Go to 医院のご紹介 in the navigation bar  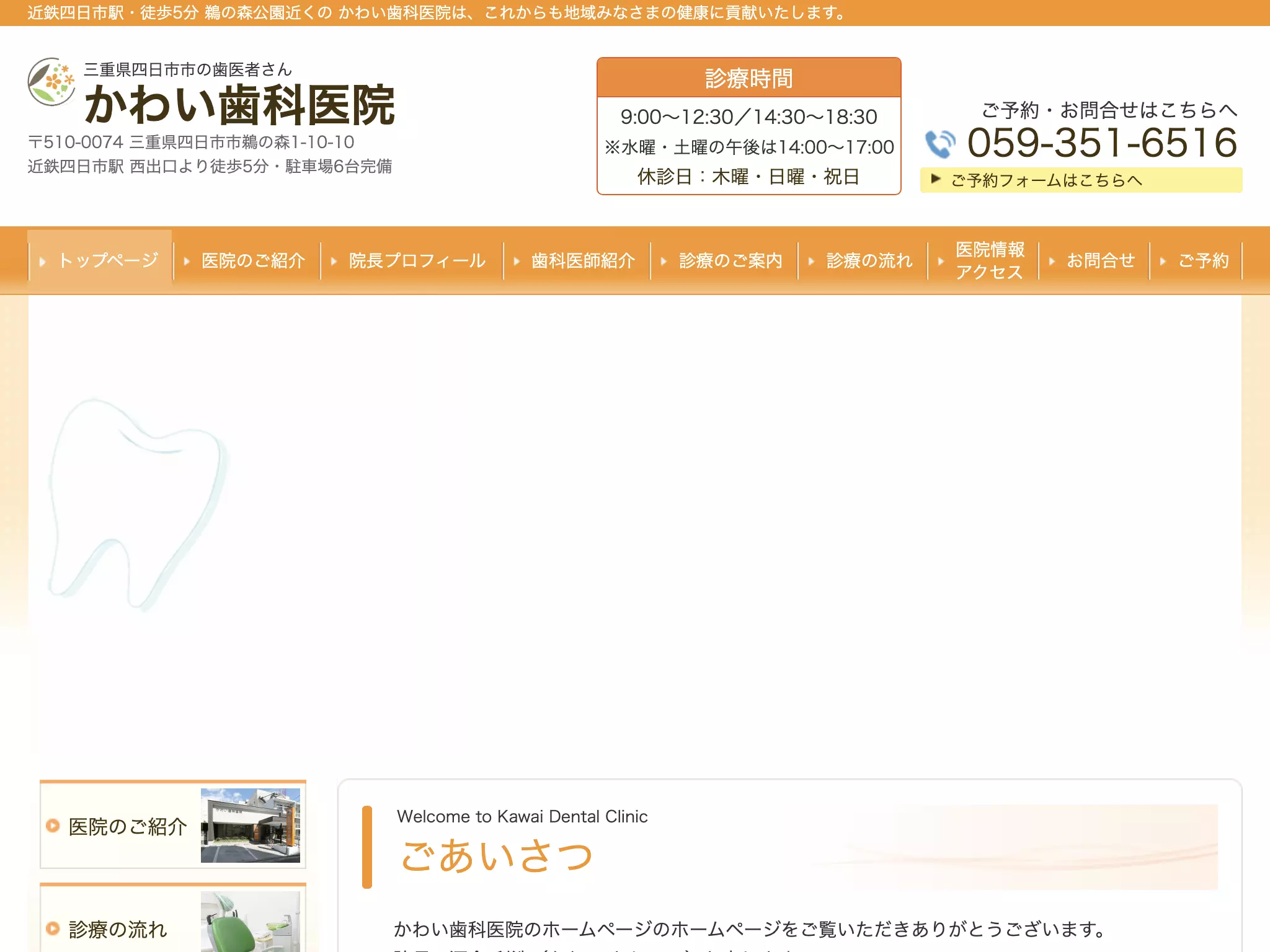pos(247,260)
